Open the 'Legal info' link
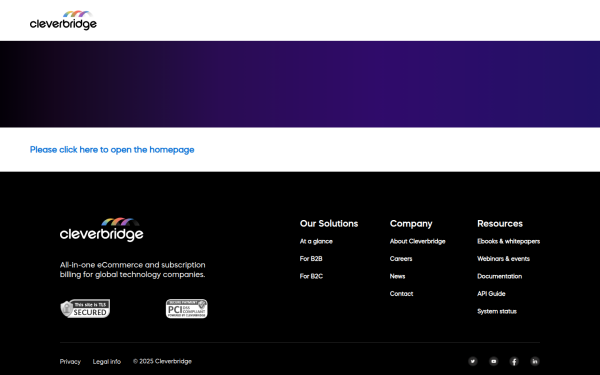Image resolution: width=600 pixels, height=375 pixels. click(107, 362)
